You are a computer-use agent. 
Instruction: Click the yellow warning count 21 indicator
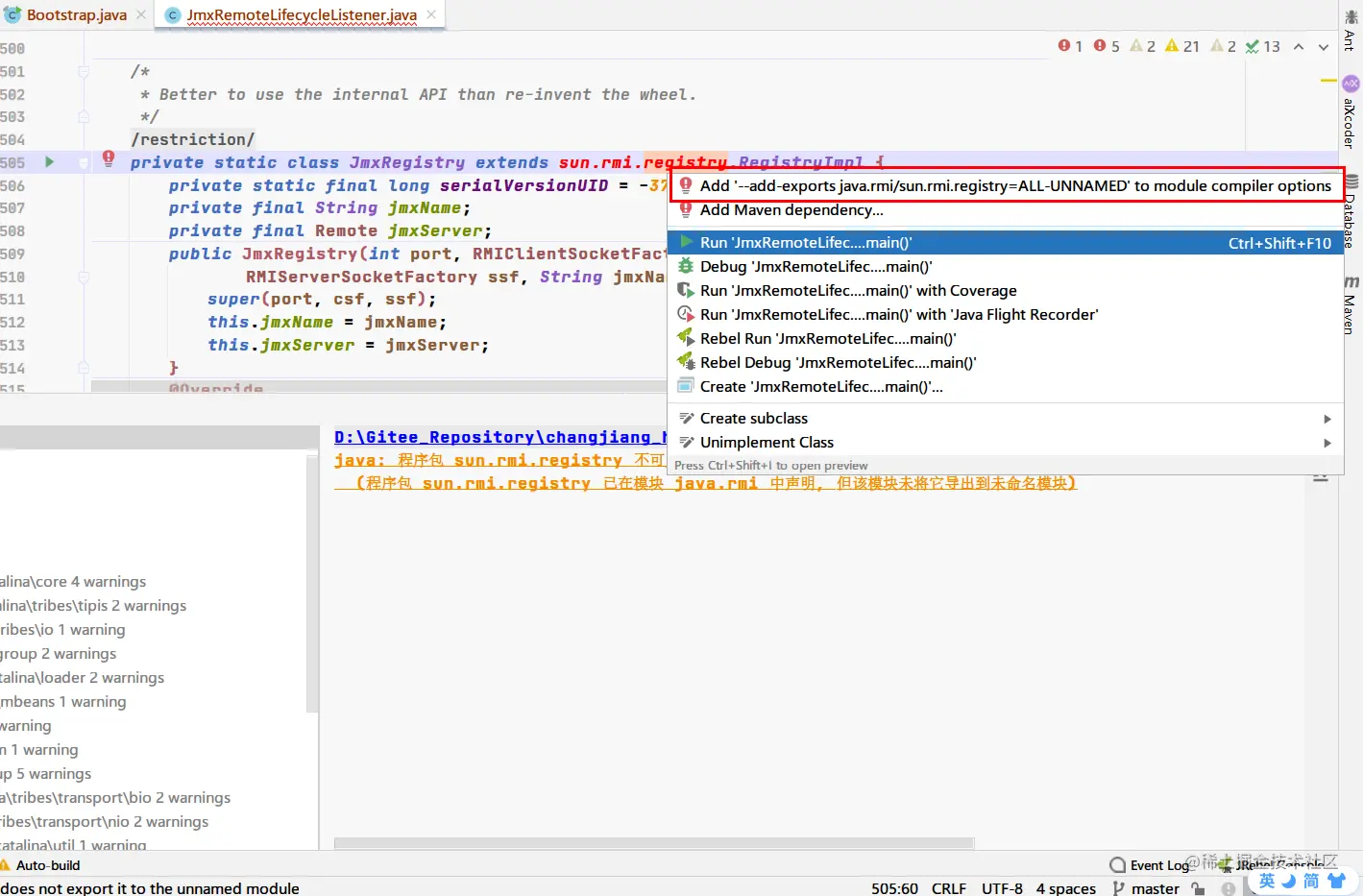pyautogui.click(x=1182, y=46)
